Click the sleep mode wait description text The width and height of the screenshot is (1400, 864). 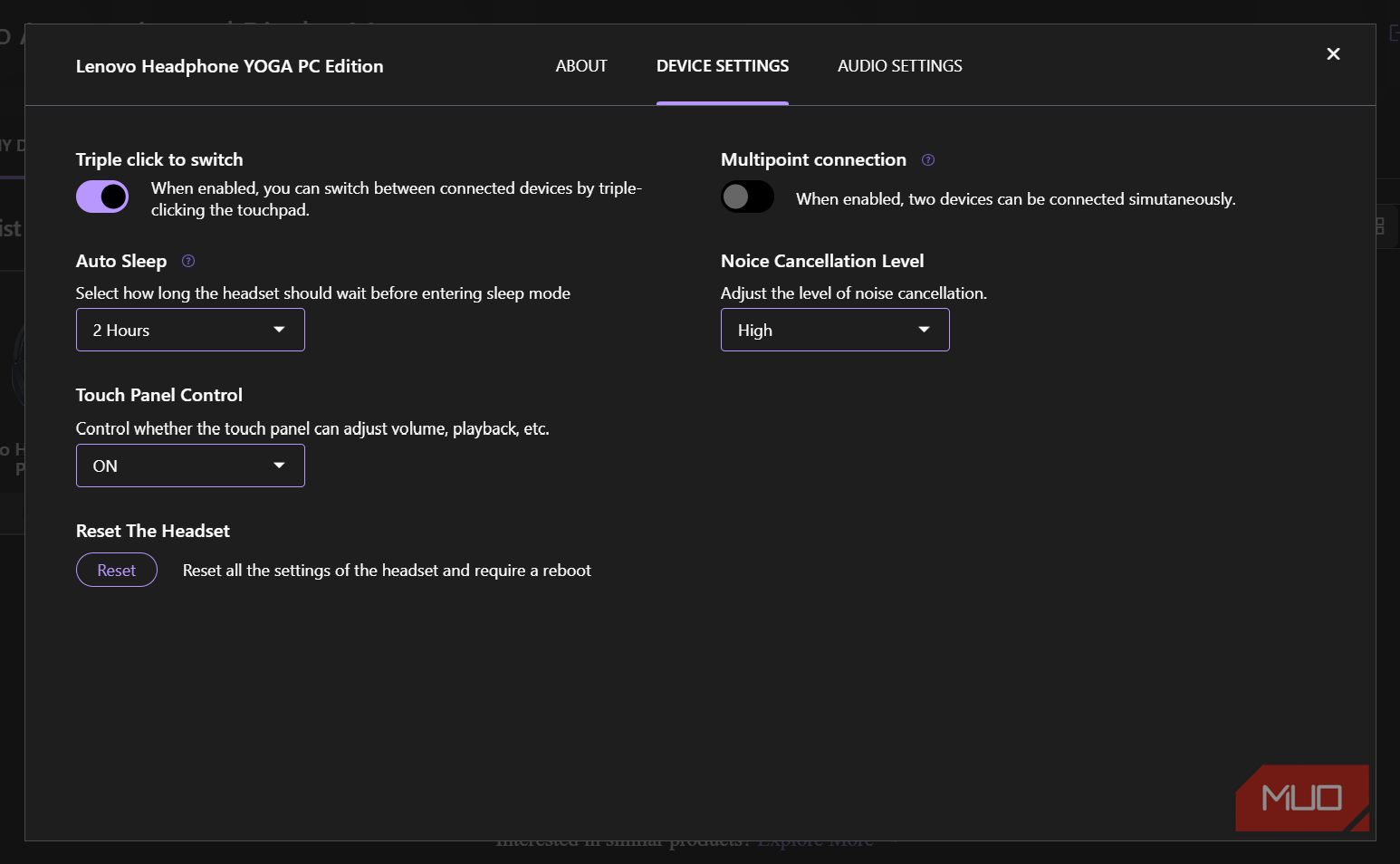[323, 293]
